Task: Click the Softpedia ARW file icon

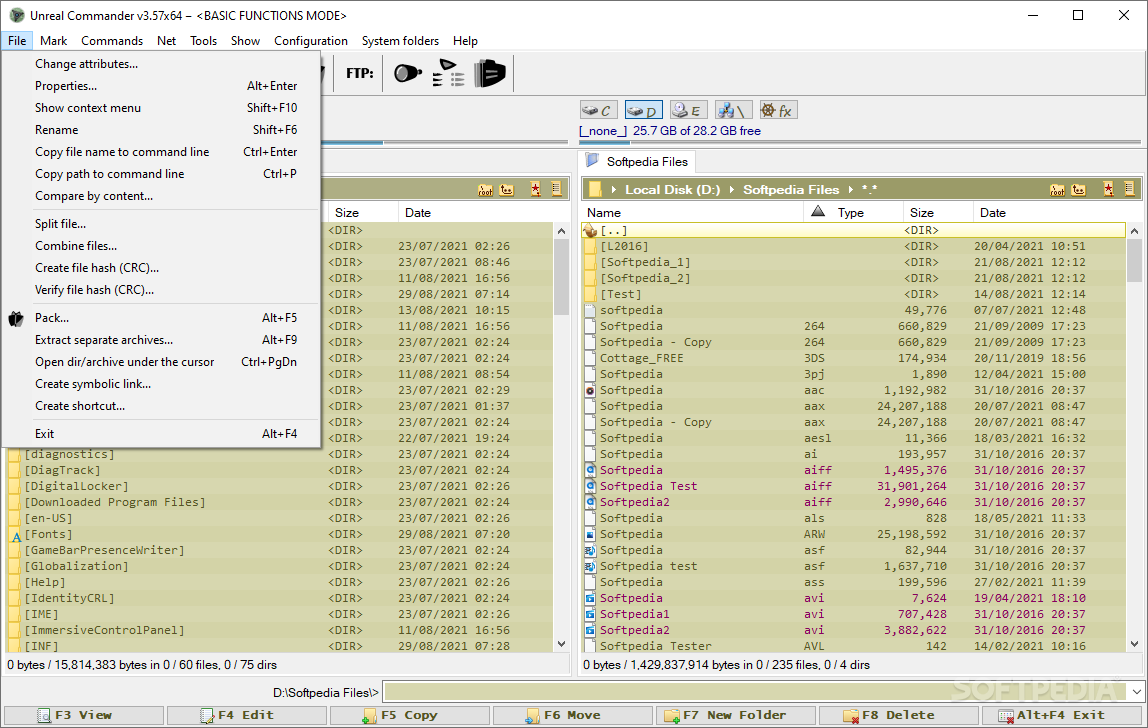Action: [590, 535]
